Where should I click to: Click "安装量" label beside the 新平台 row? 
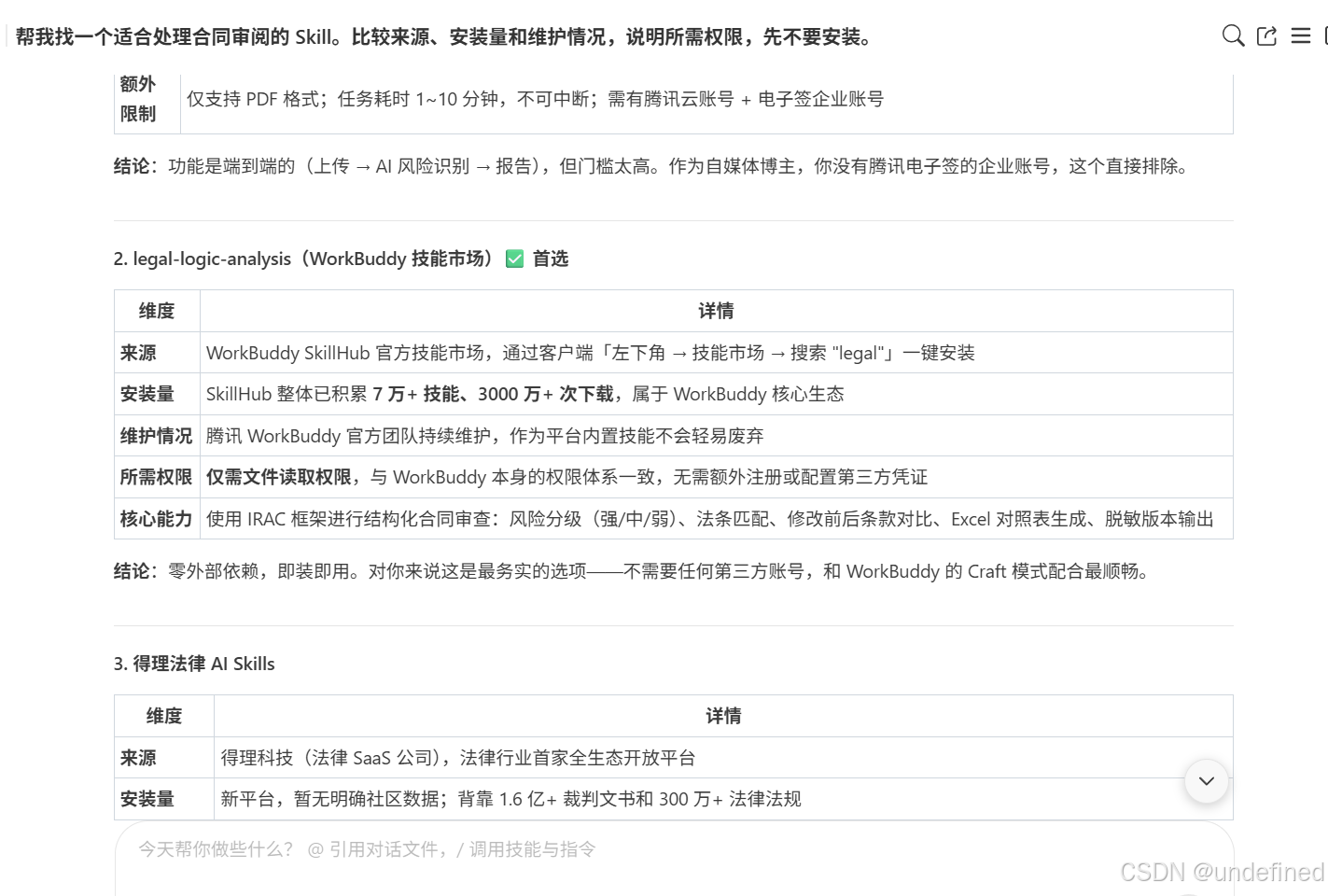coord(164,799)
